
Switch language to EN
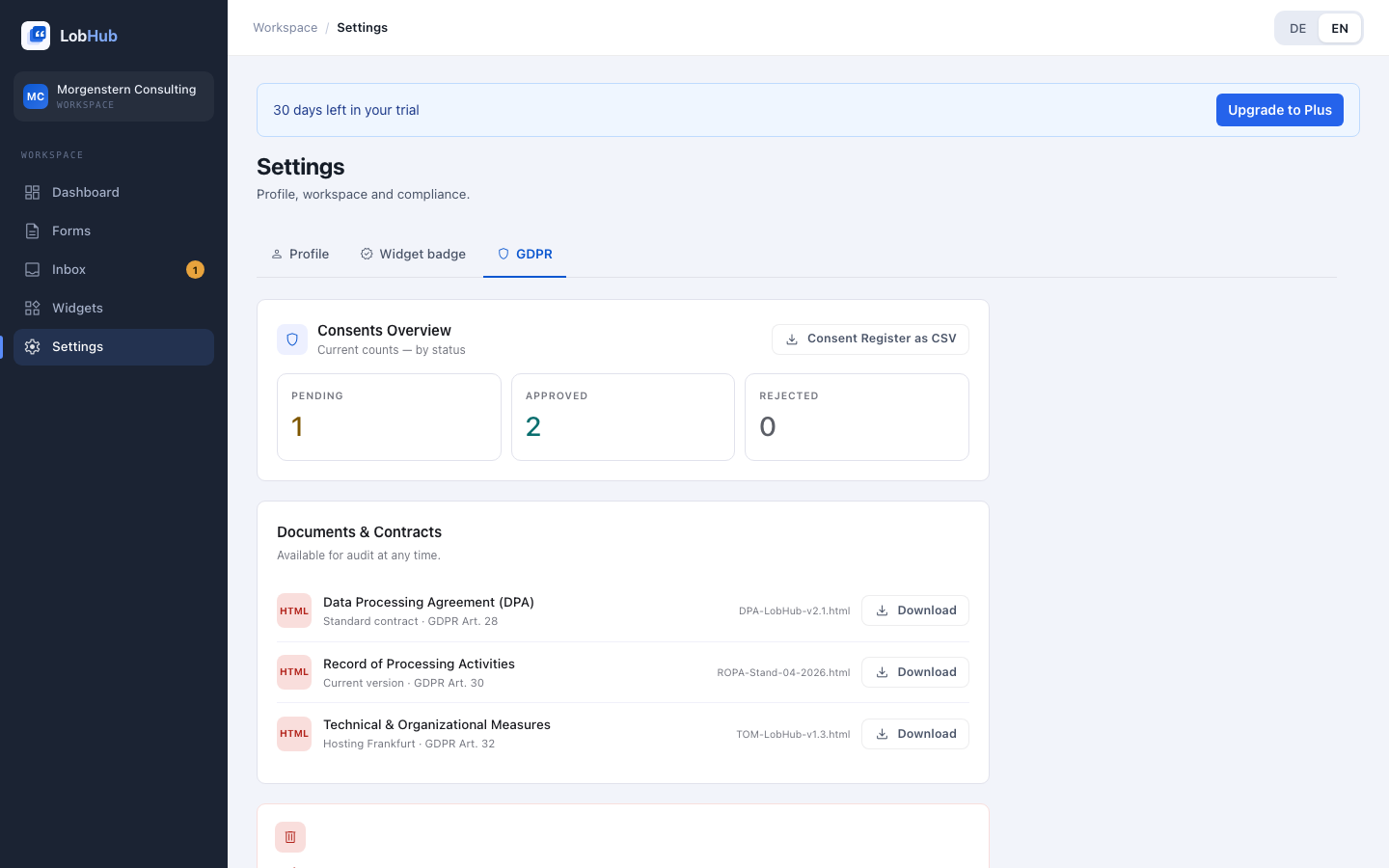point(1340,29)
